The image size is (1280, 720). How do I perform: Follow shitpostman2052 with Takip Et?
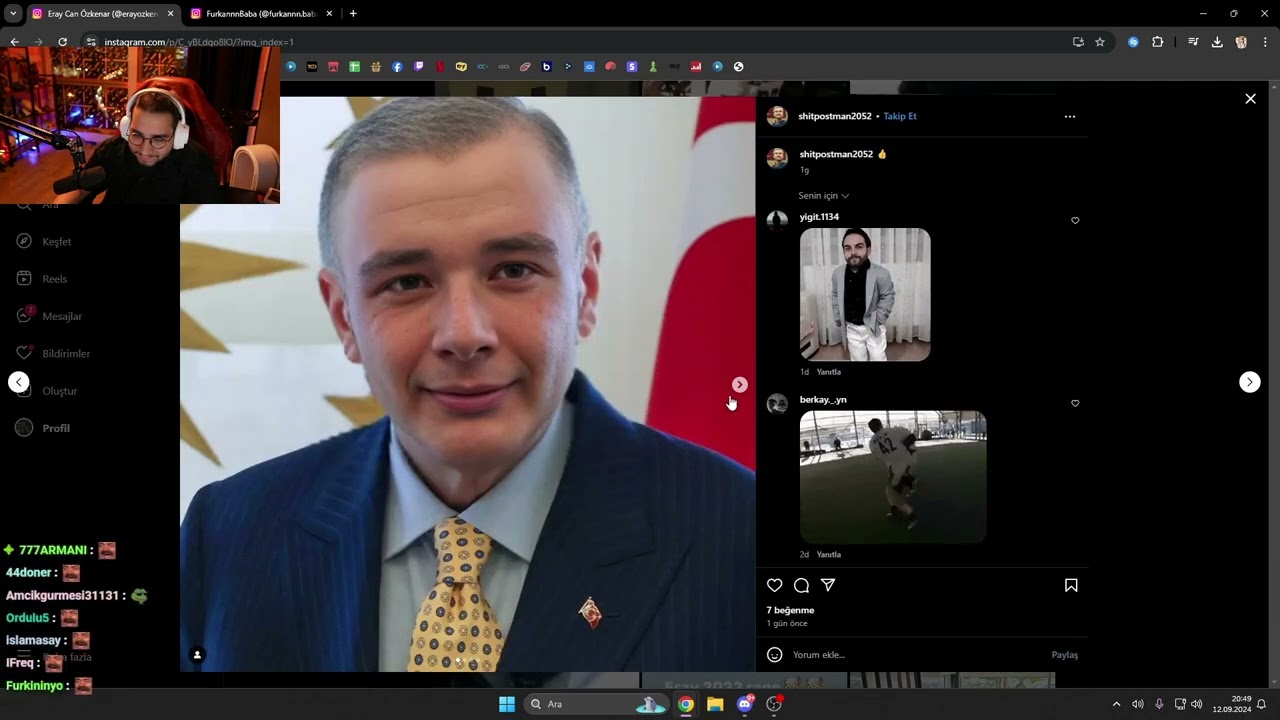coord(900,116)
